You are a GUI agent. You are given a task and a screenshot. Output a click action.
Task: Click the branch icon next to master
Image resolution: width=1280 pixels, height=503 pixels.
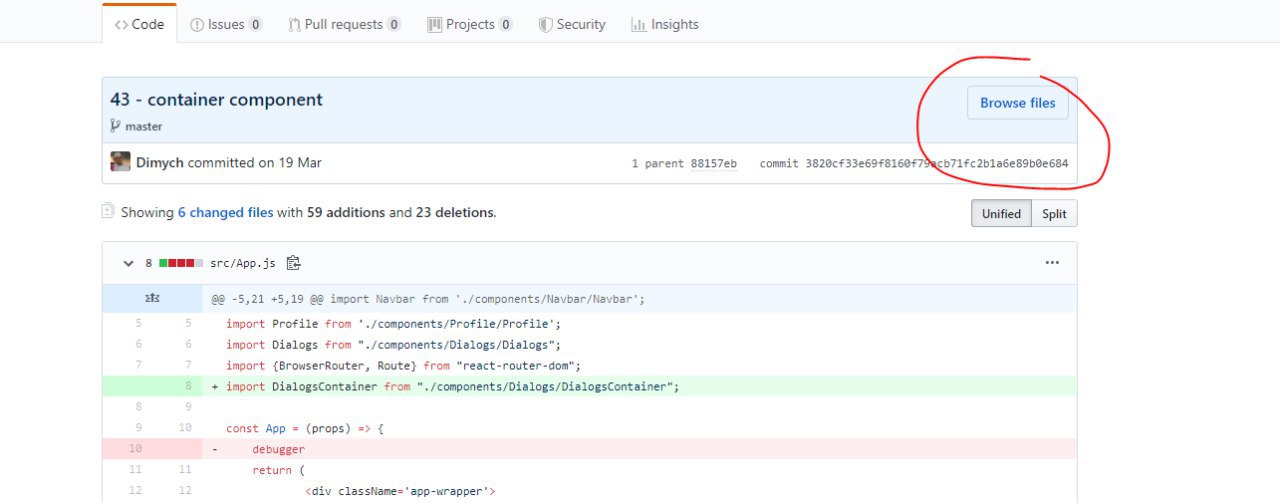[x=115, y=127]
